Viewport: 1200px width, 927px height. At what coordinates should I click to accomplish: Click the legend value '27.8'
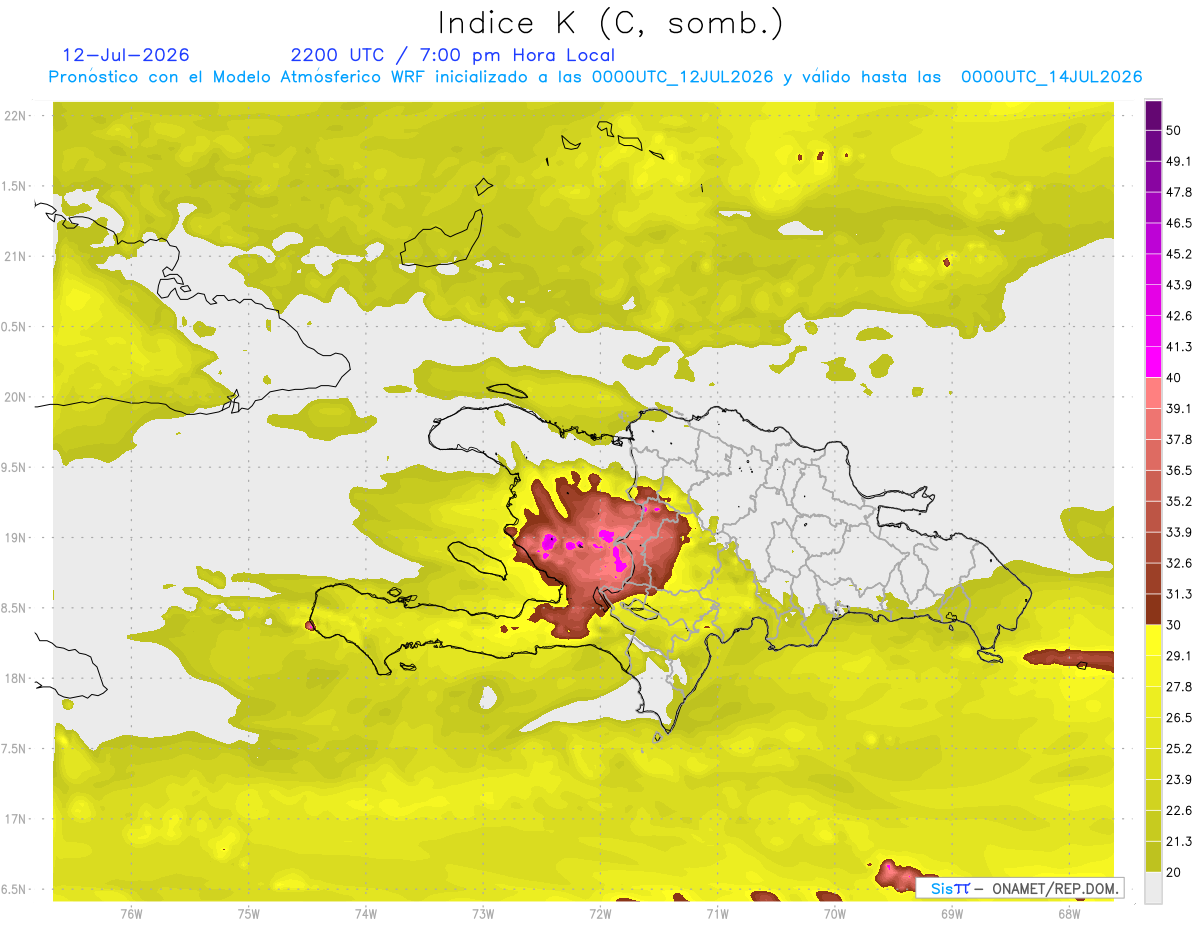click(x=1179, y=687)
